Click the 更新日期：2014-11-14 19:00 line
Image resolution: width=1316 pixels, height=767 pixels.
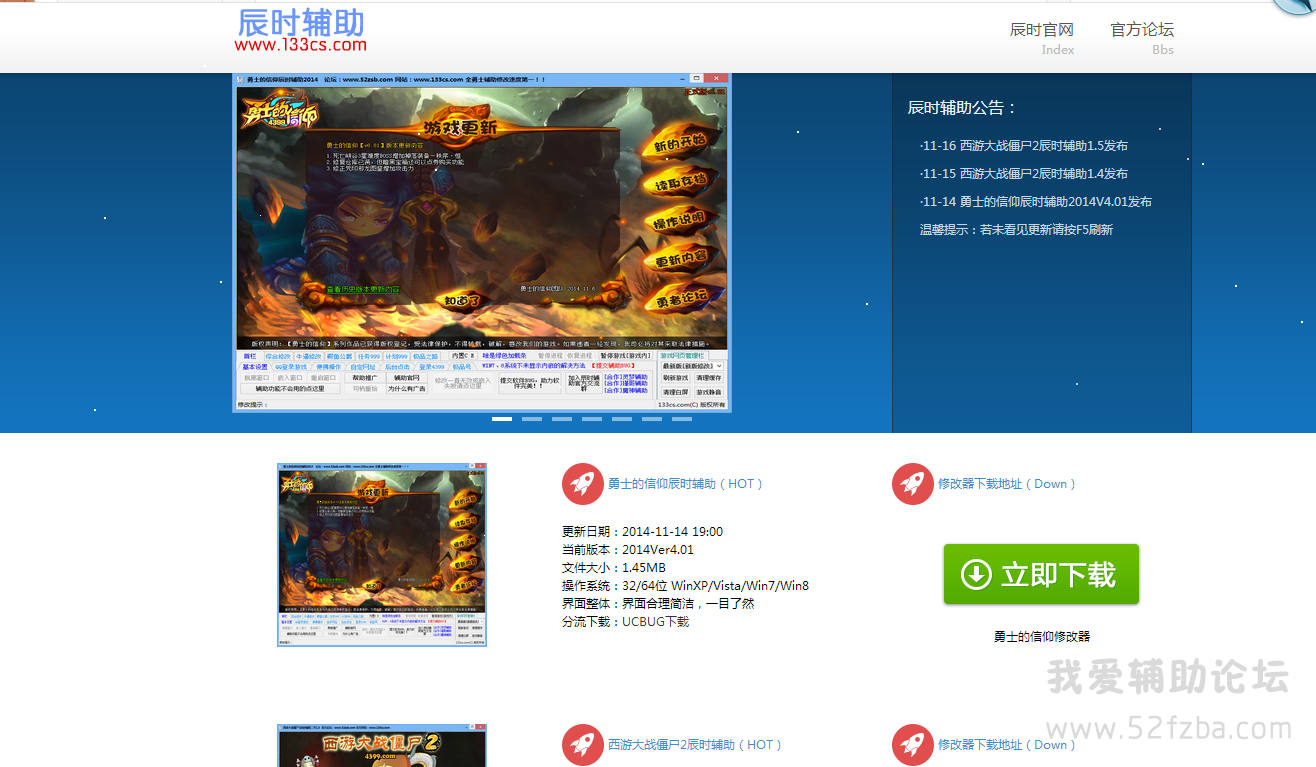(x=642, y=532)
